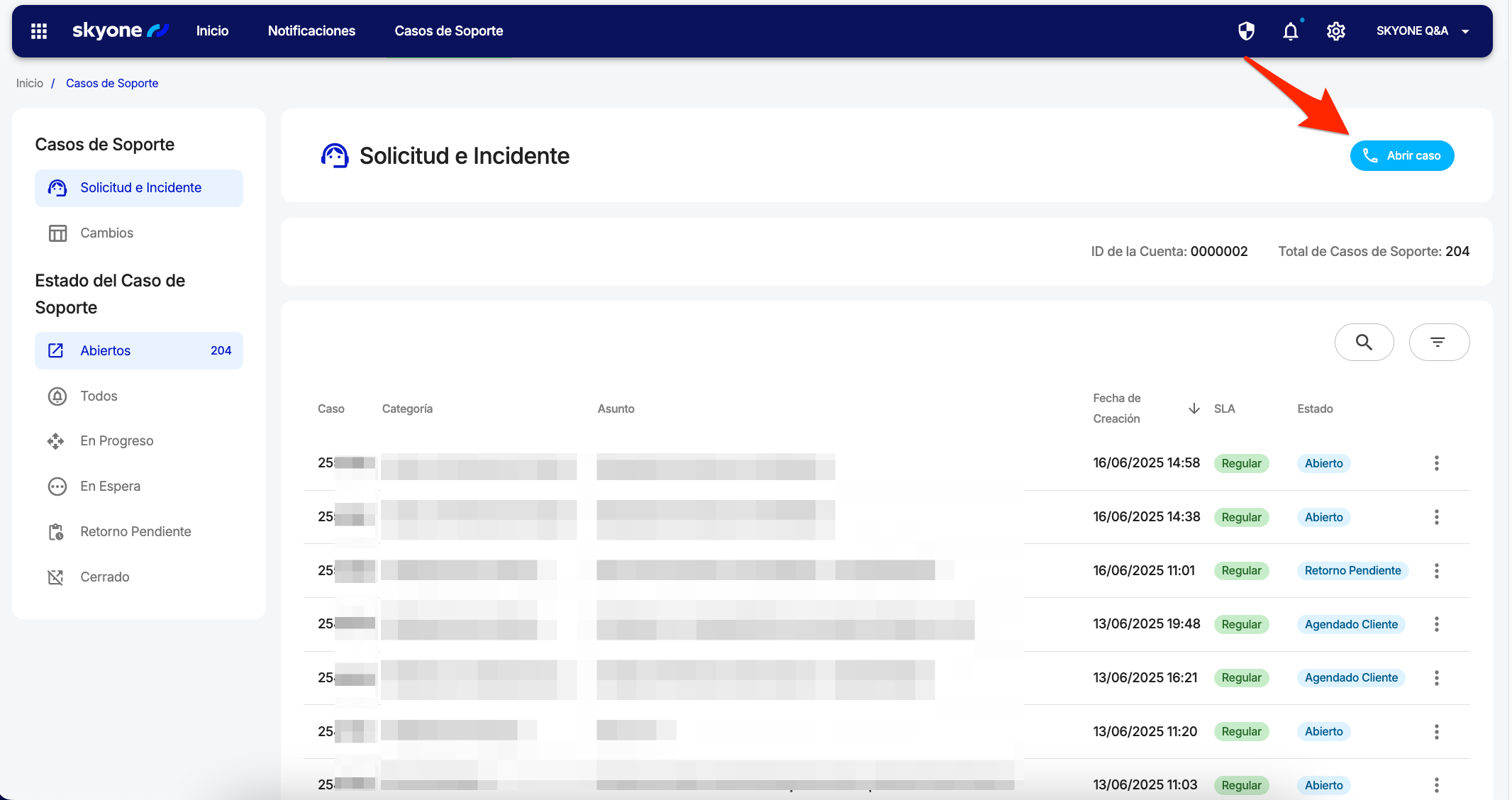Click the Inicio breadcrumb link

30,84
